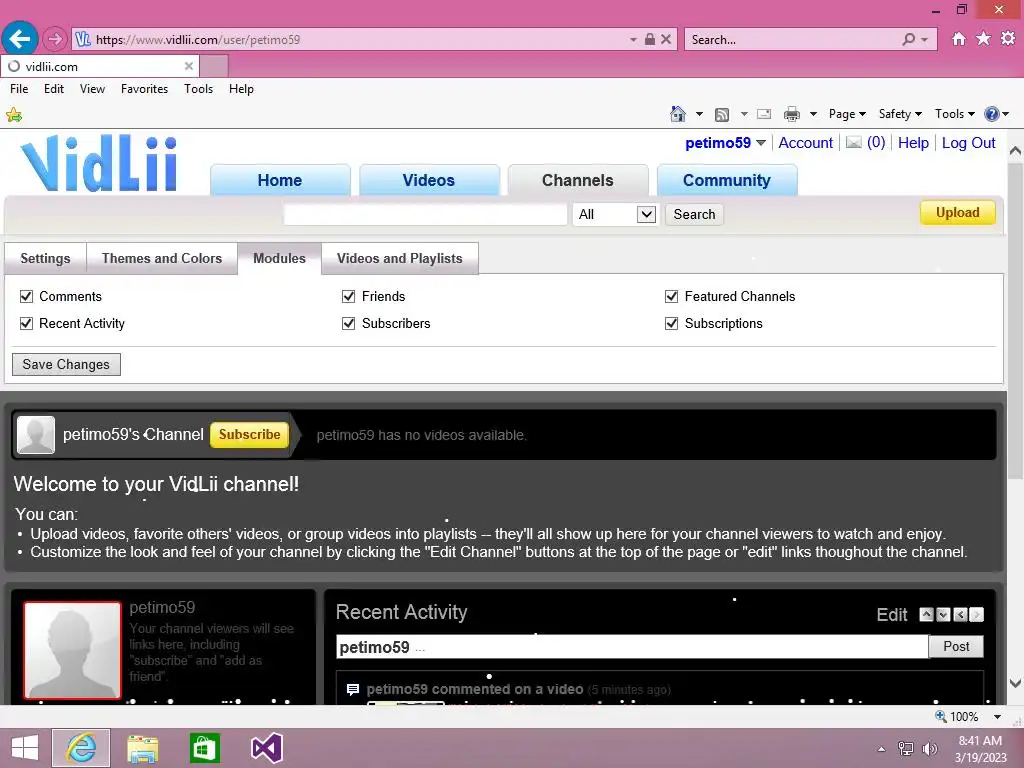Switch to Themes and Colors tab

[161, 259]
